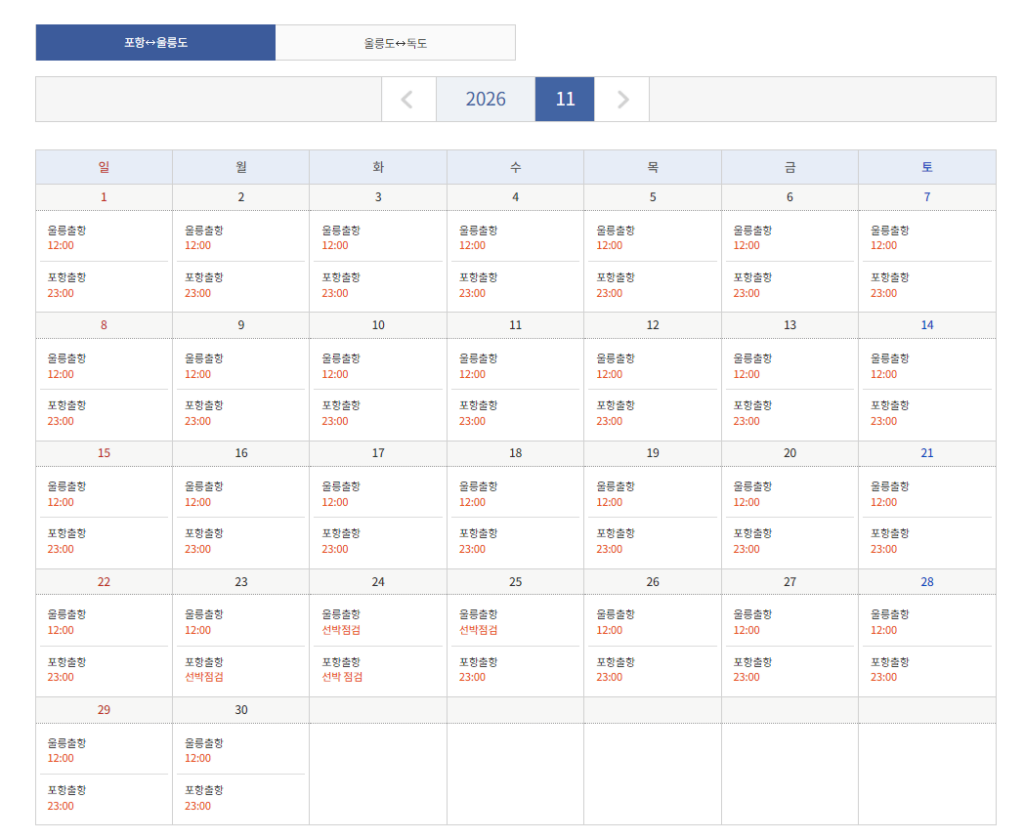Image resolution: width=1024 pixels, height=840 pixels.
Task: Switch to the 포항↔울릉도 route tab
Action: click(x=155, y=42)
